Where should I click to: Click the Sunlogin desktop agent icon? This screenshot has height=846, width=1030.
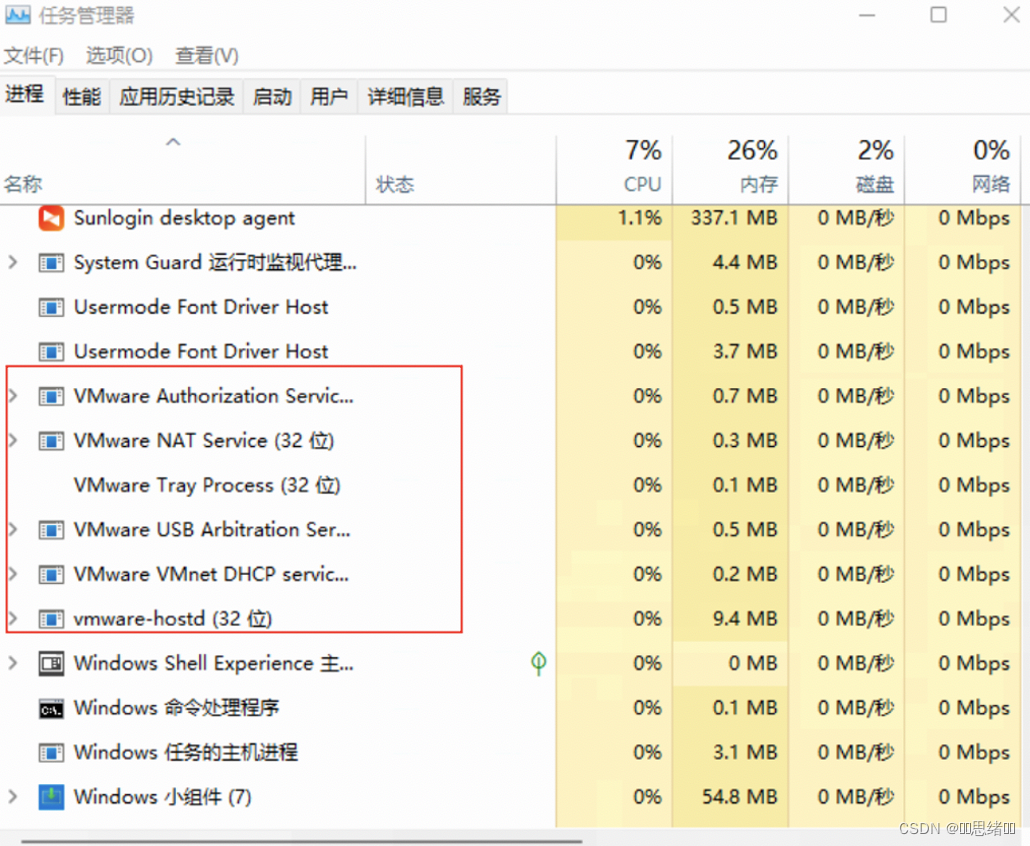pos(51,218)
